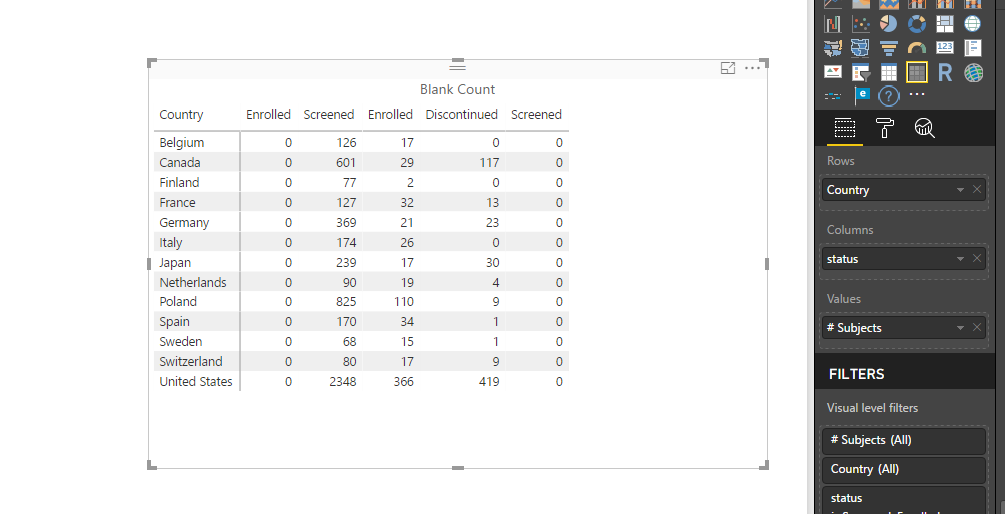Open import custom visual ellipsis menu

click(917, 94)
